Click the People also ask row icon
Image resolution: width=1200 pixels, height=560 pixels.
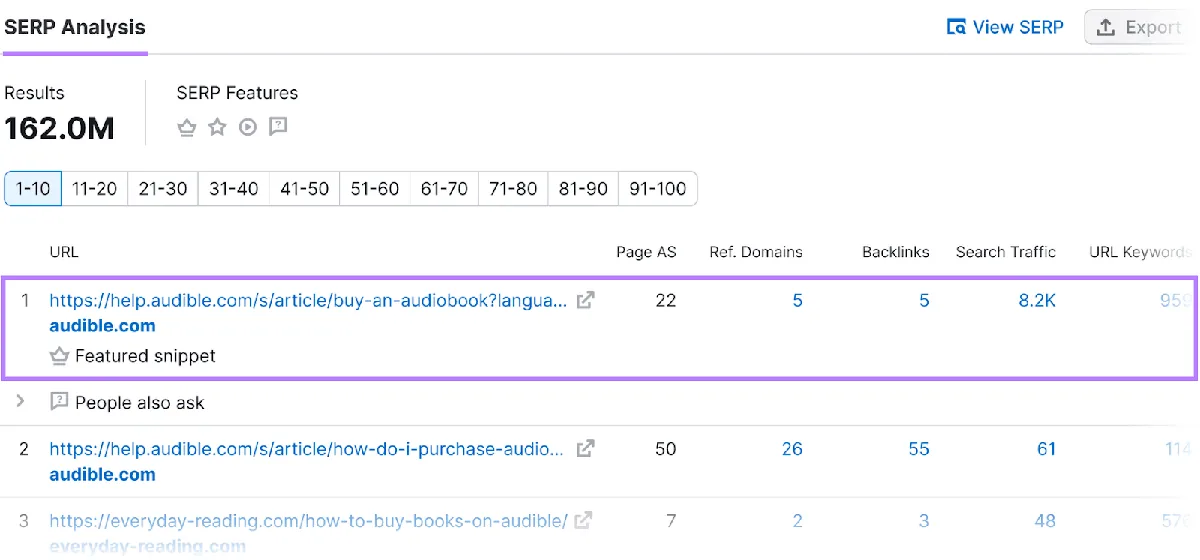59,402
